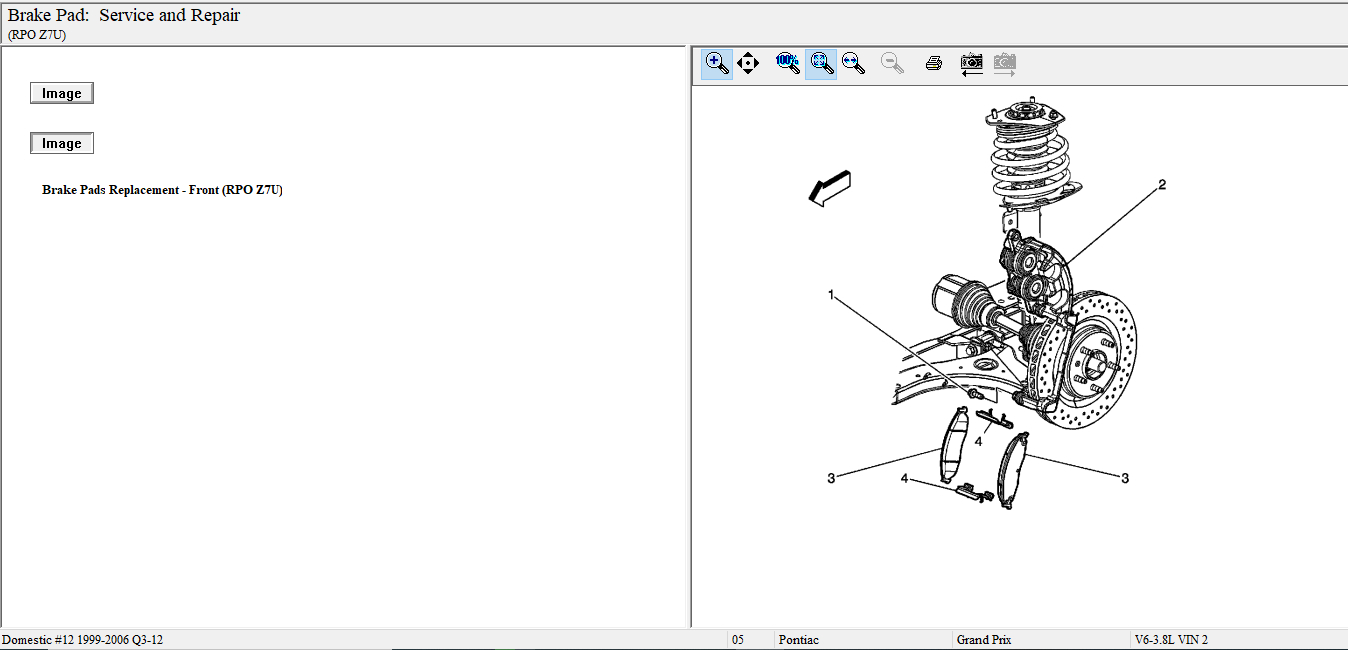The image size is (1348, 650).
Task: Click the 'Brake Pad: Service and Repair' title
Action: point(124,15)
